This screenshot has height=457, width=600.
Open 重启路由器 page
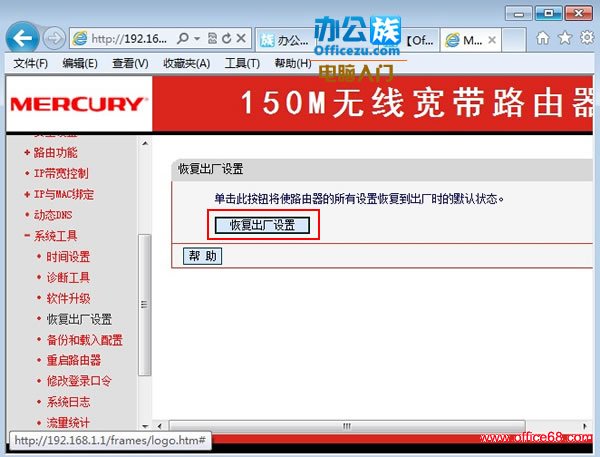tap(73, 360)
